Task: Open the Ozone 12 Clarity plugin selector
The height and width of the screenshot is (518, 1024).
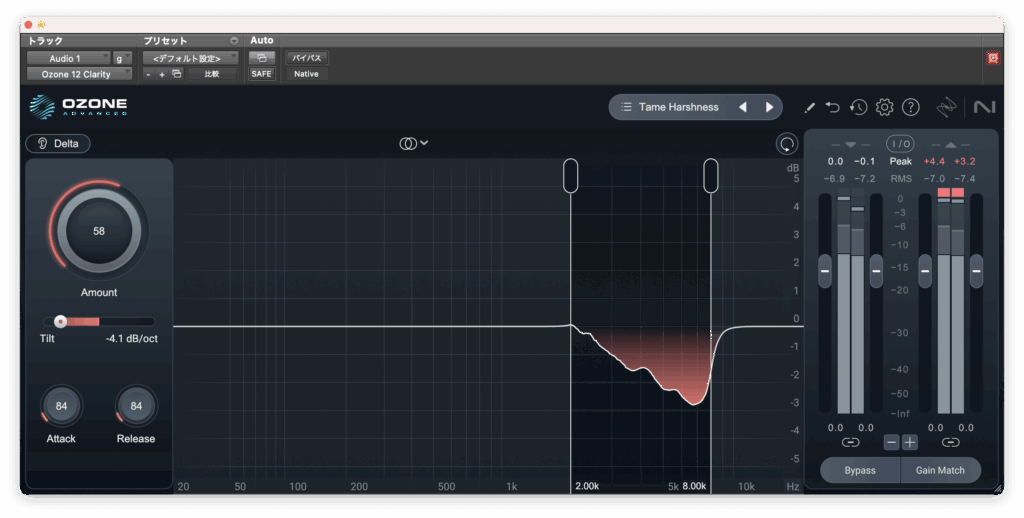Action: tap(78, 74)
